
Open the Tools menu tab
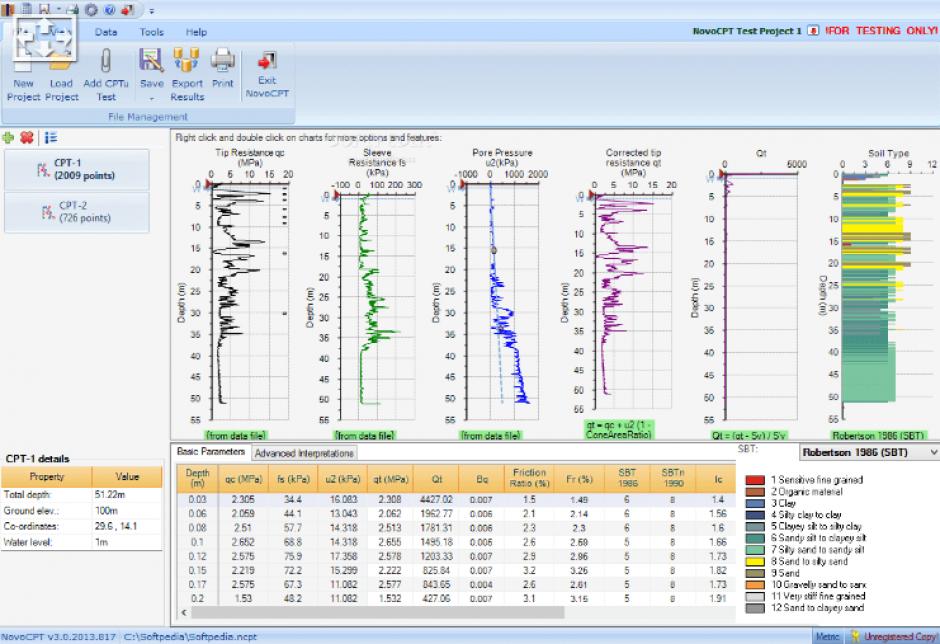coord(152,32)
